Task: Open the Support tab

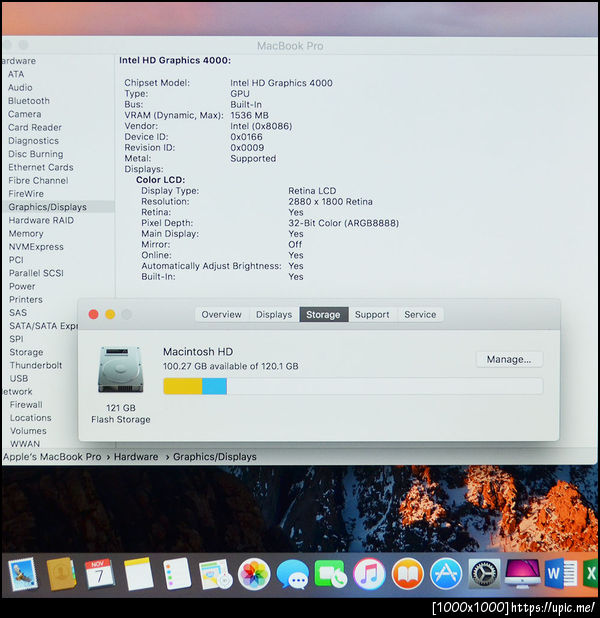Action: [372, 315]
